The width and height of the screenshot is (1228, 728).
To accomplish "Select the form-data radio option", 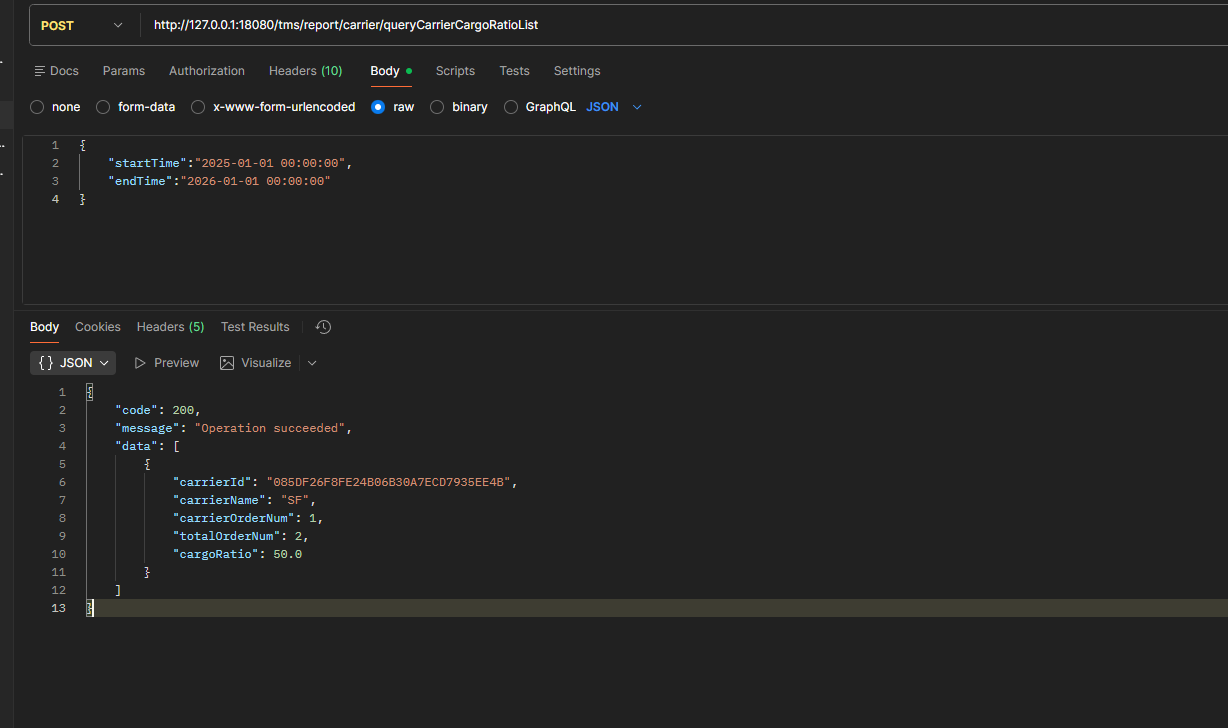I will coord(103,107).
